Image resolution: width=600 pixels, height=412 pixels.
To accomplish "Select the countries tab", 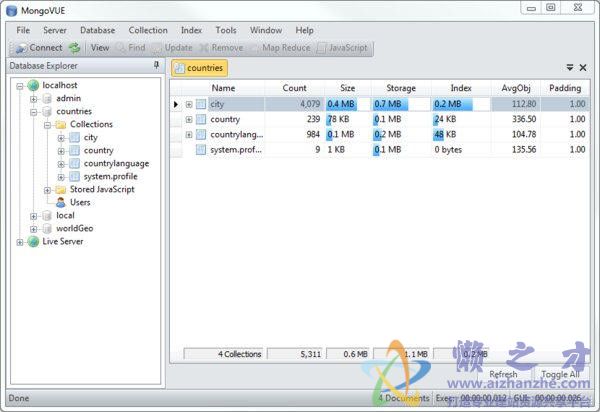I will coord(199,68).
